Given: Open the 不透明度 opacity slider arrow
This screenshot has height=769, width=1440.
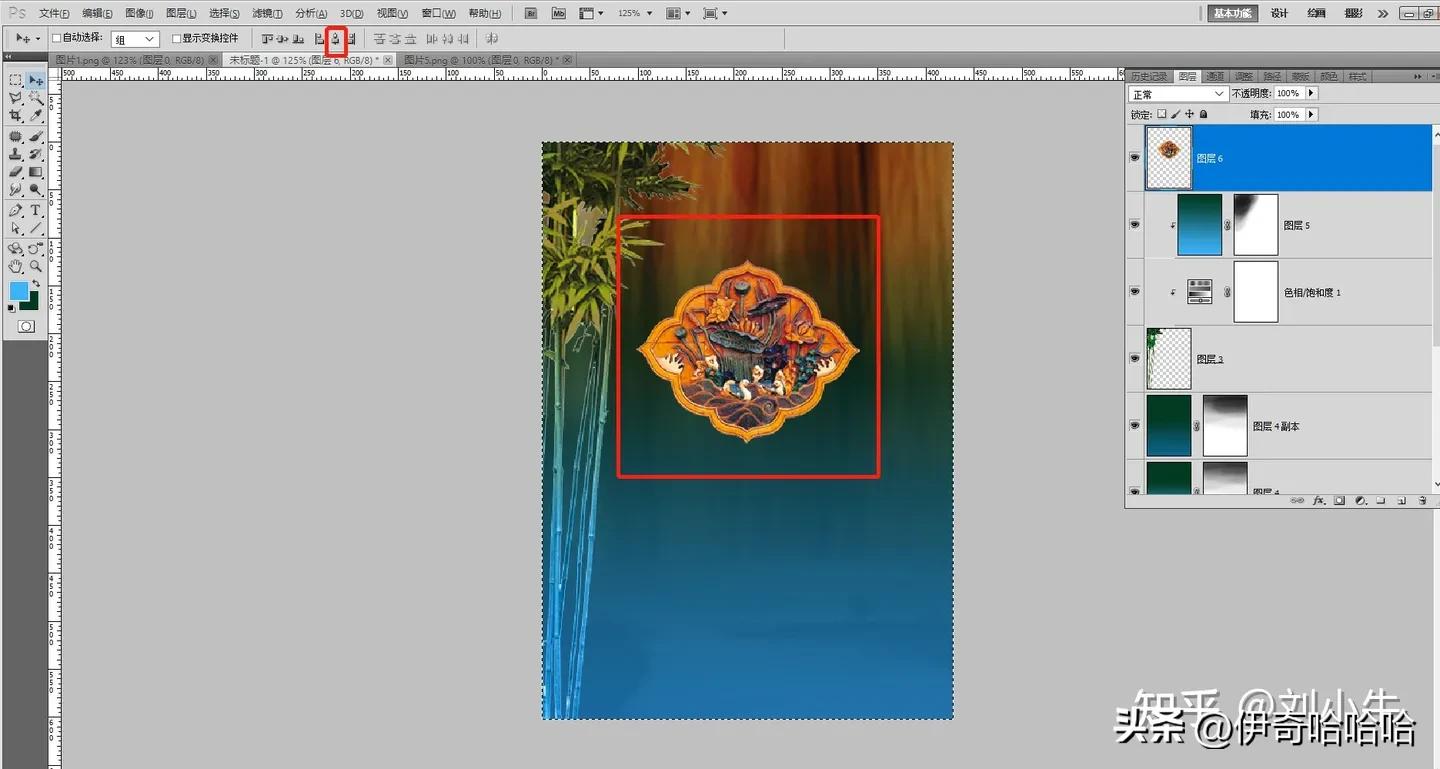Looking at the screenshot, I should (x=1311, y=93).
